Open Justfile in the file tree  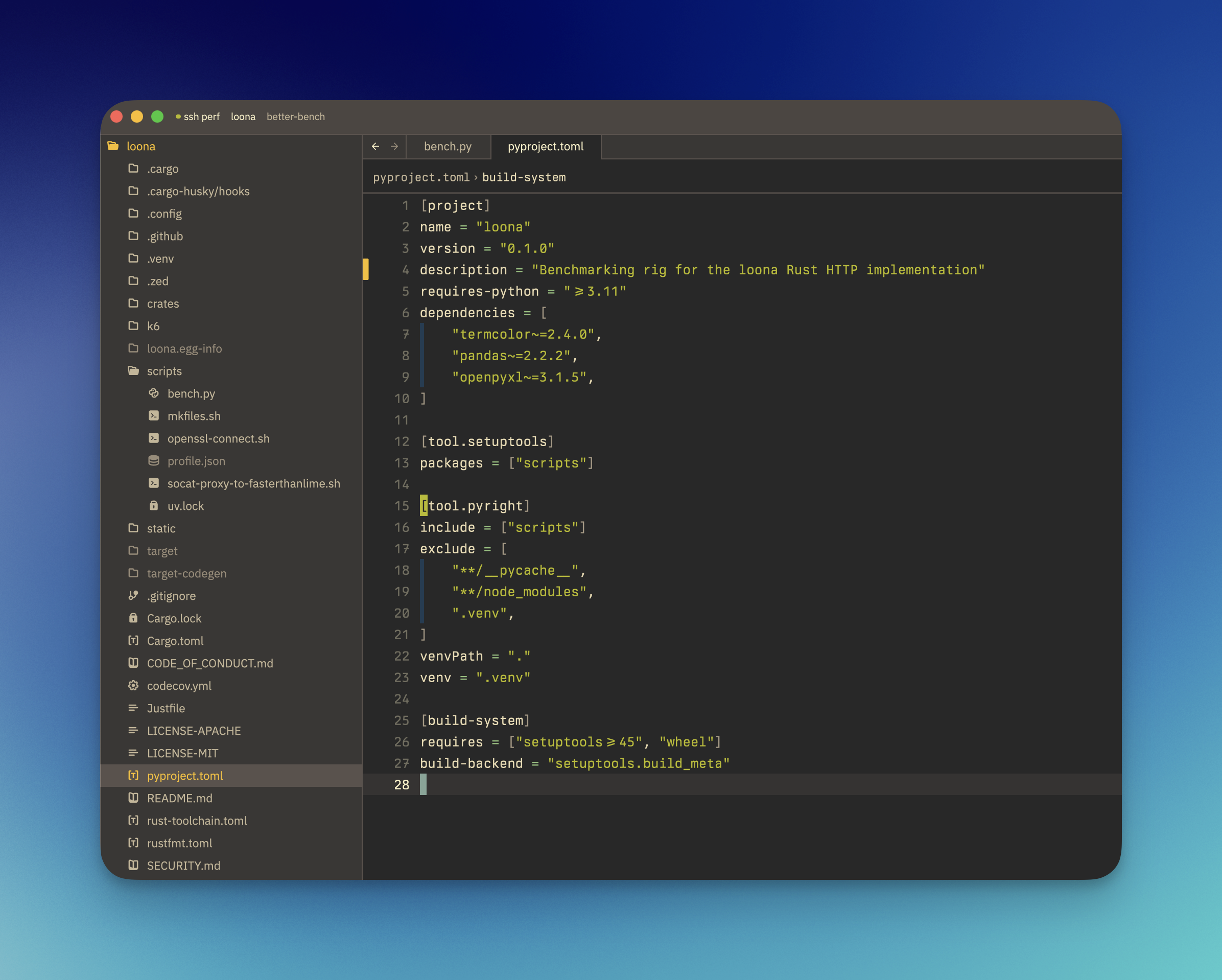[x=166, y=709]
